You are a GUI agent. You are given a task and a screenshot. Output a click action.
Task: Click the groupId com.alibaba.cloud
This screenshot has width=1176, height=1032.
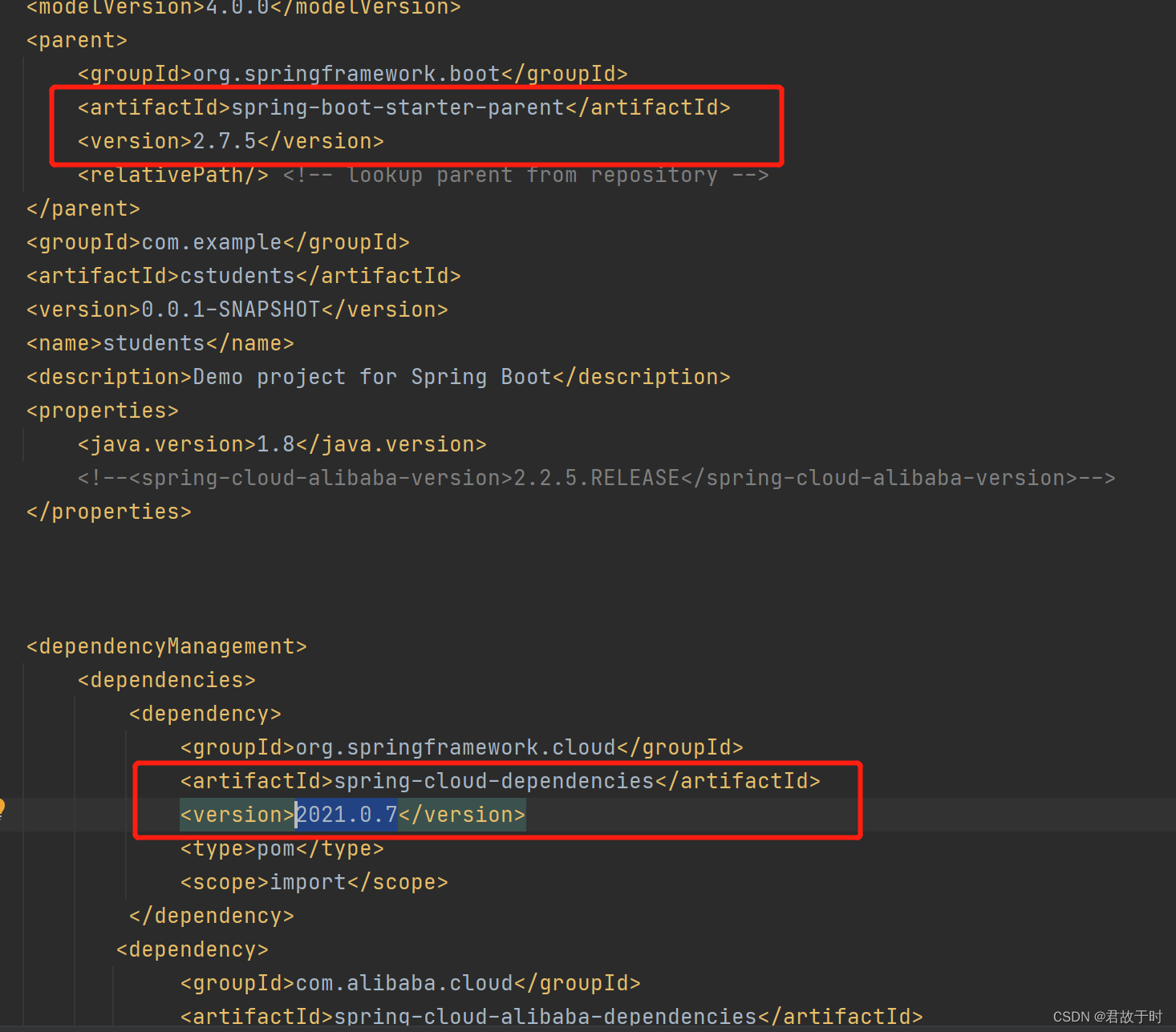point(403,982)
